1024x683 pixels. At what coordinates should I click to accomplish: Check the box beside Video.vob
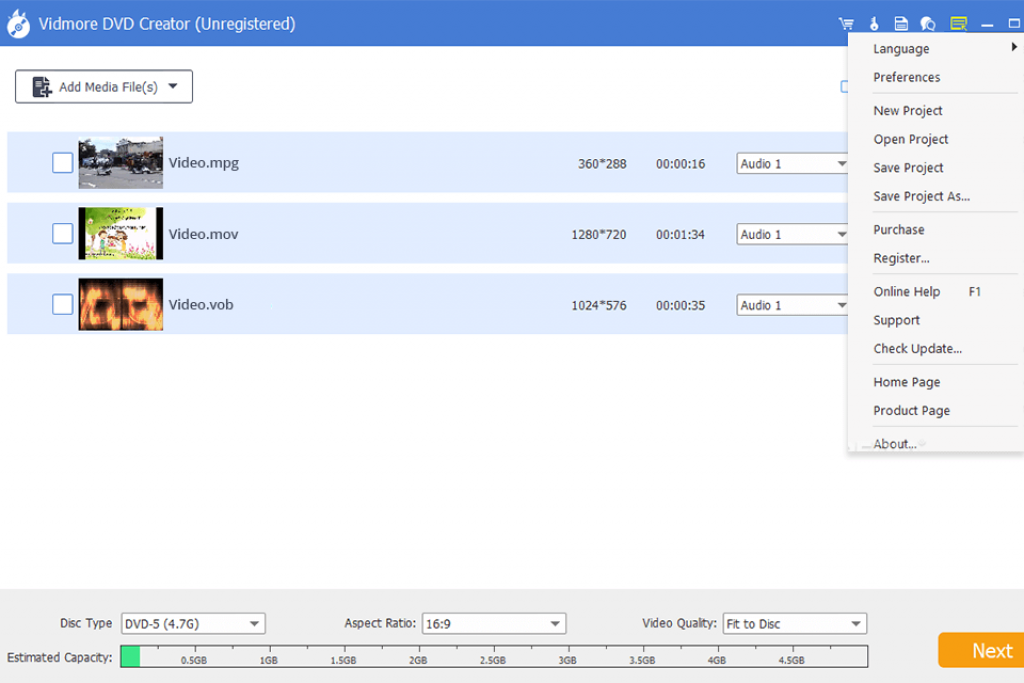tap(62, 304)
